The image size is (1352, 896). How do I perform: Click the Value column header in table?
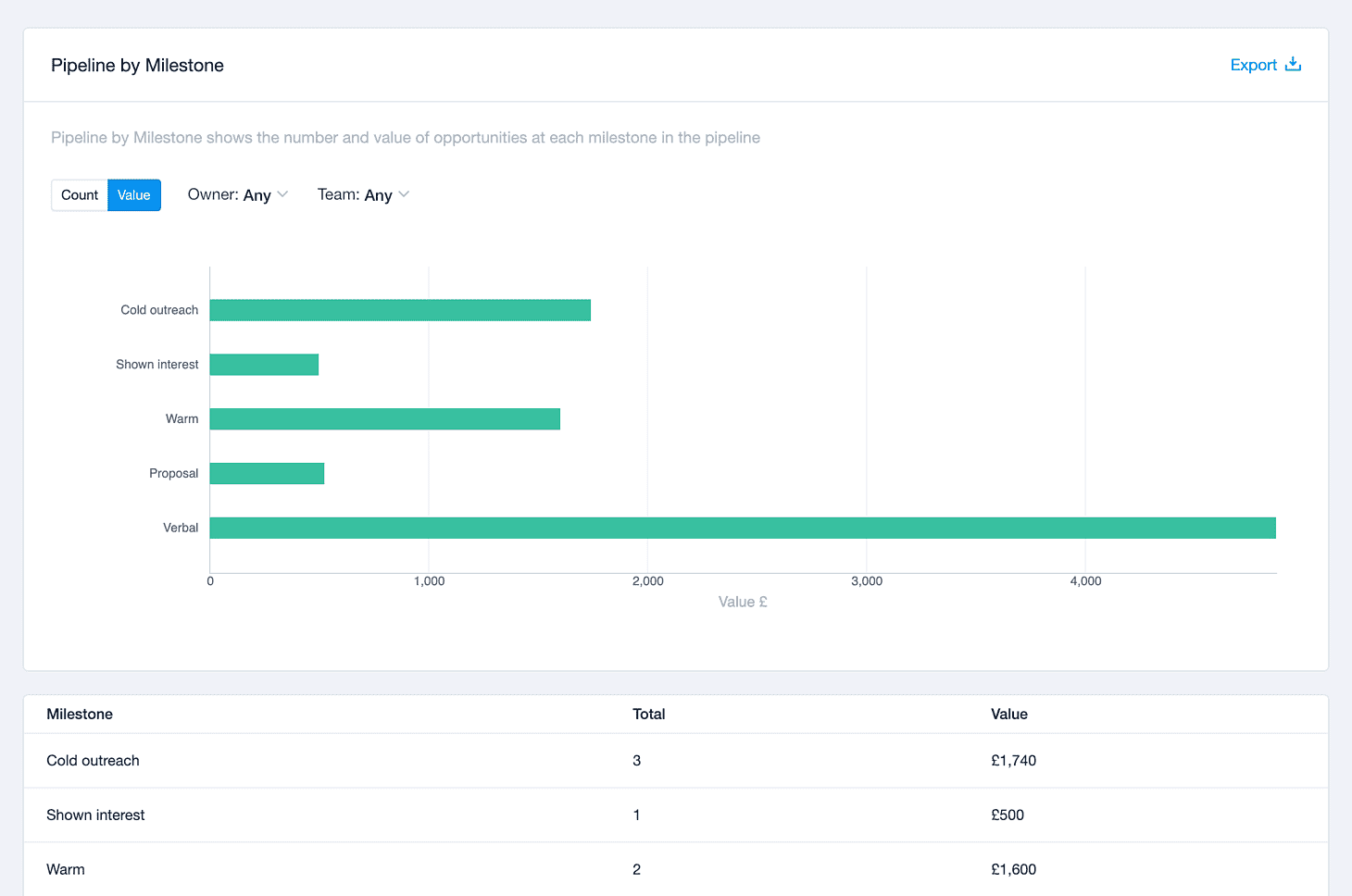pos(1009,714)
